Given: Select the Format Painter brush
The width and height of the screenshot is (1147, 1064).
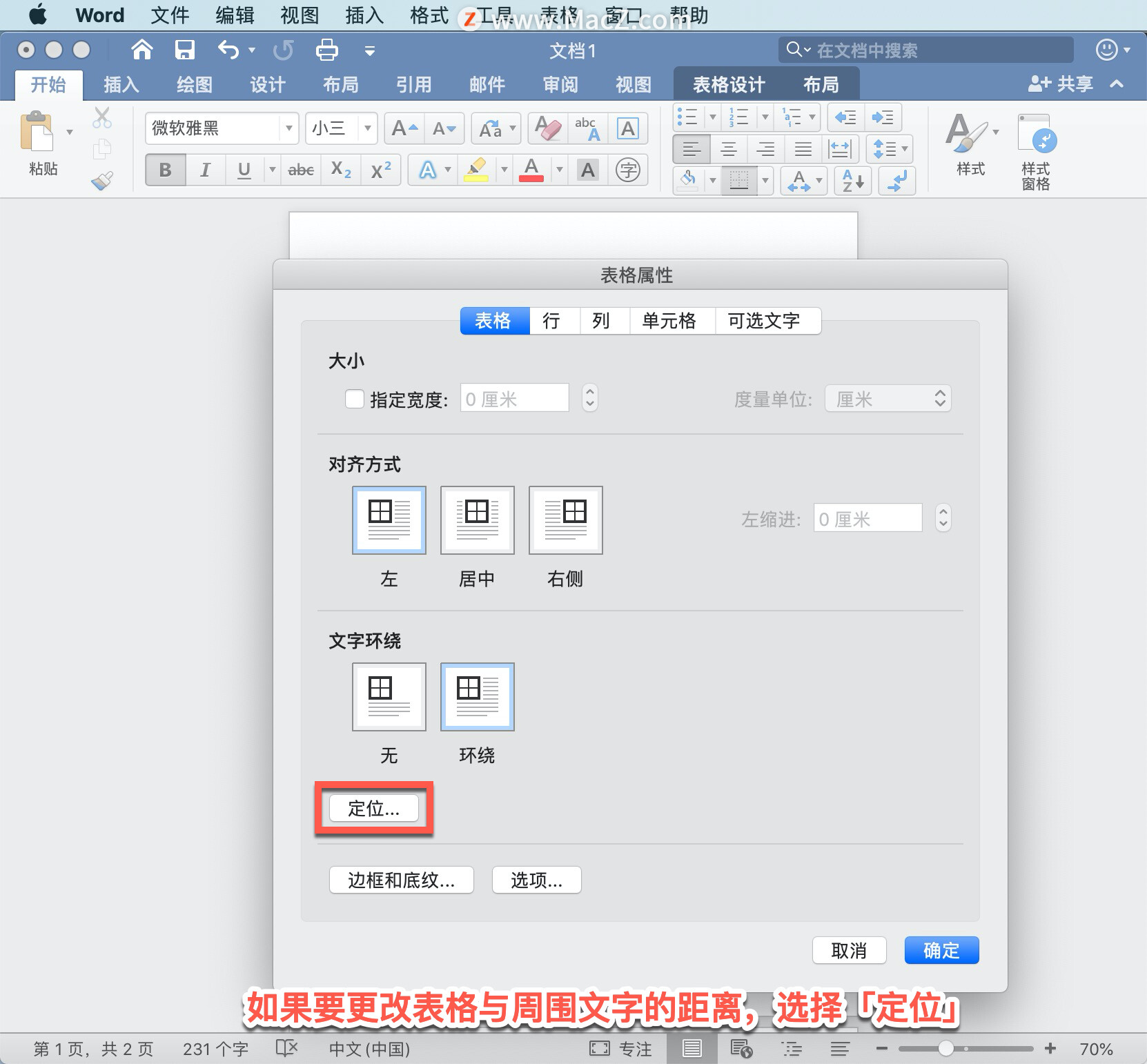Looking at the screenshot, I should click(102, 181).
